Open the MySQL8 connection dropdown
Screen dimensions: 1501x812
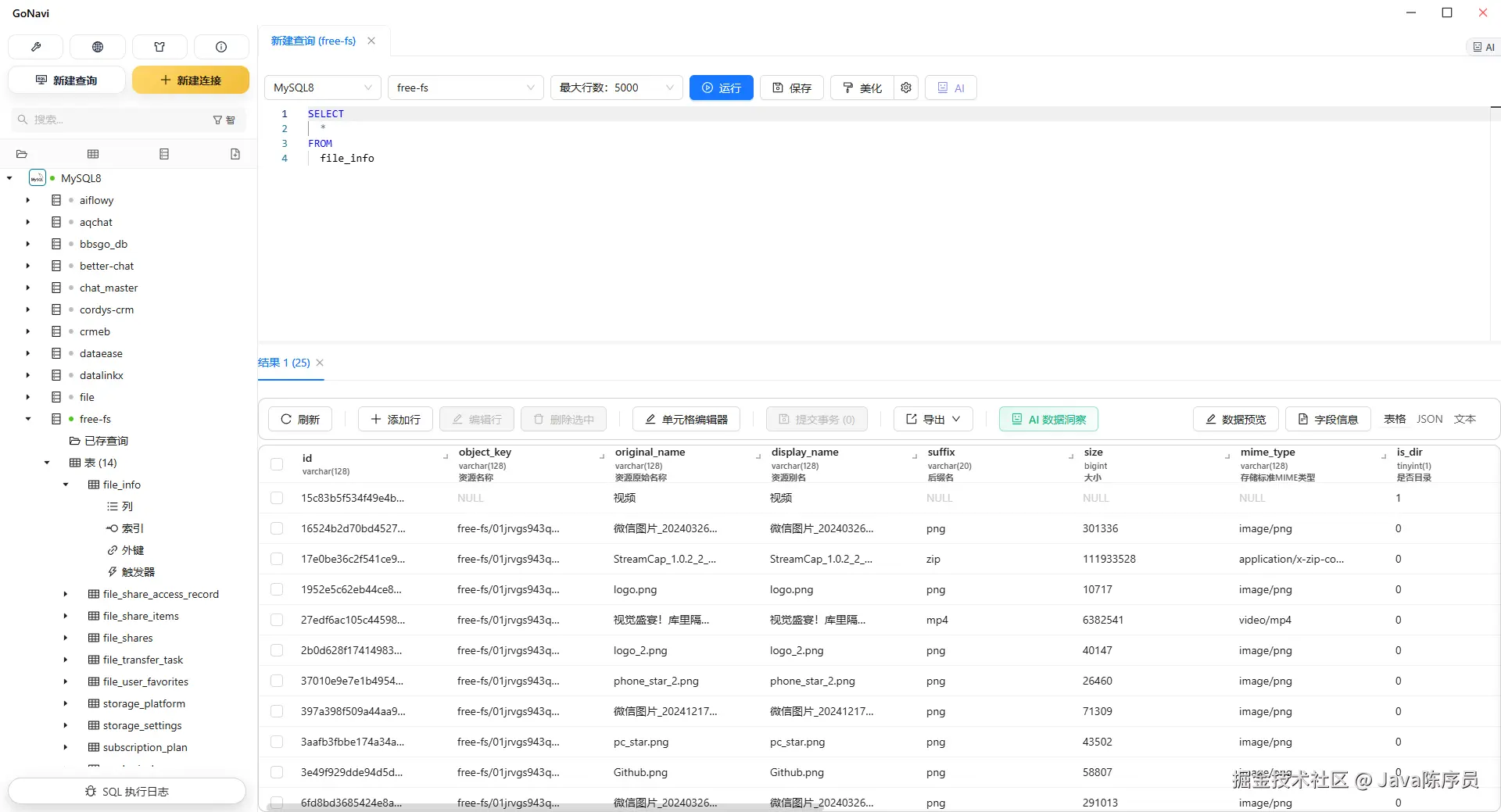pyautogui.click(x=323, y=88)
